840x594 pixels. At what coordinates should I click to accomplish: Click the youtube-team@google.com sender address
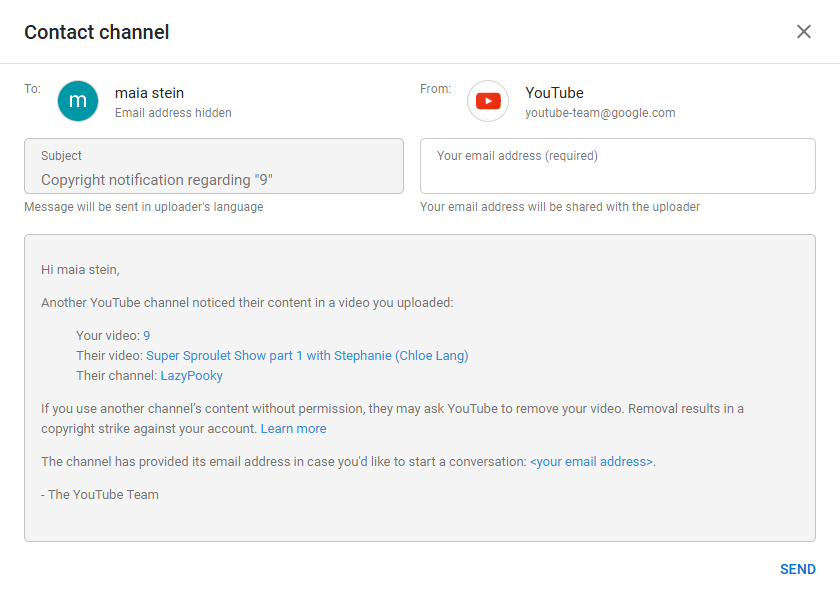600,113
